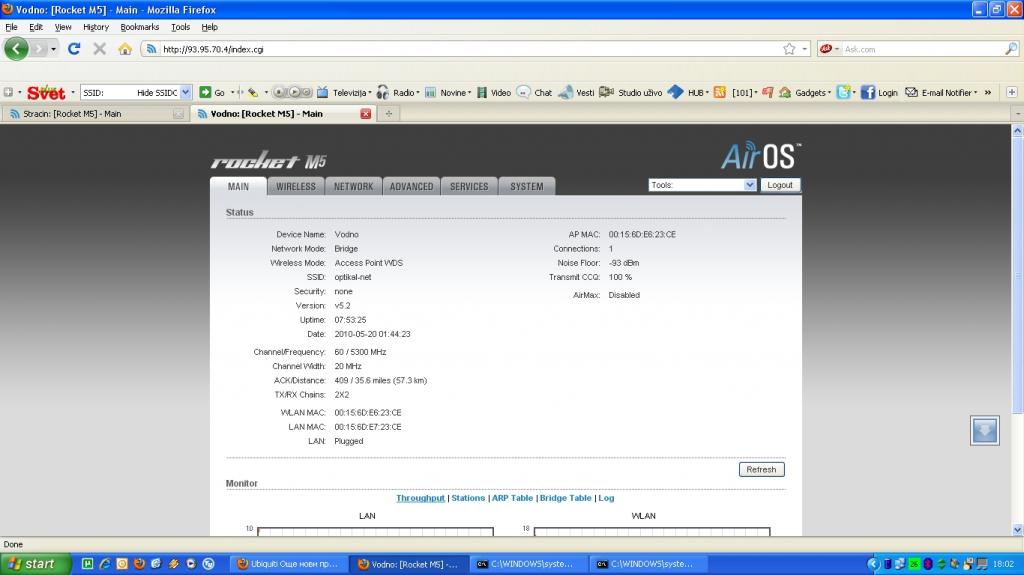Click the bookmark star in address bar

(789, 48)
